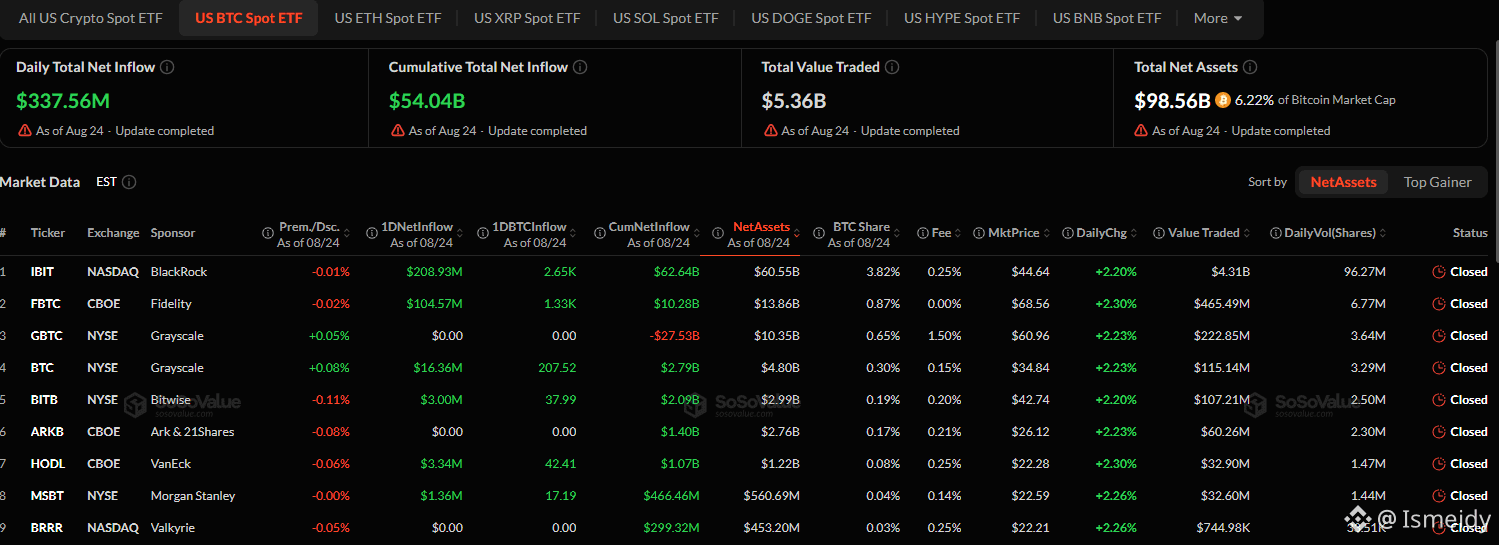Open the More tabs dropdown
The image size is (1499, 545).
click(1217, 18)
